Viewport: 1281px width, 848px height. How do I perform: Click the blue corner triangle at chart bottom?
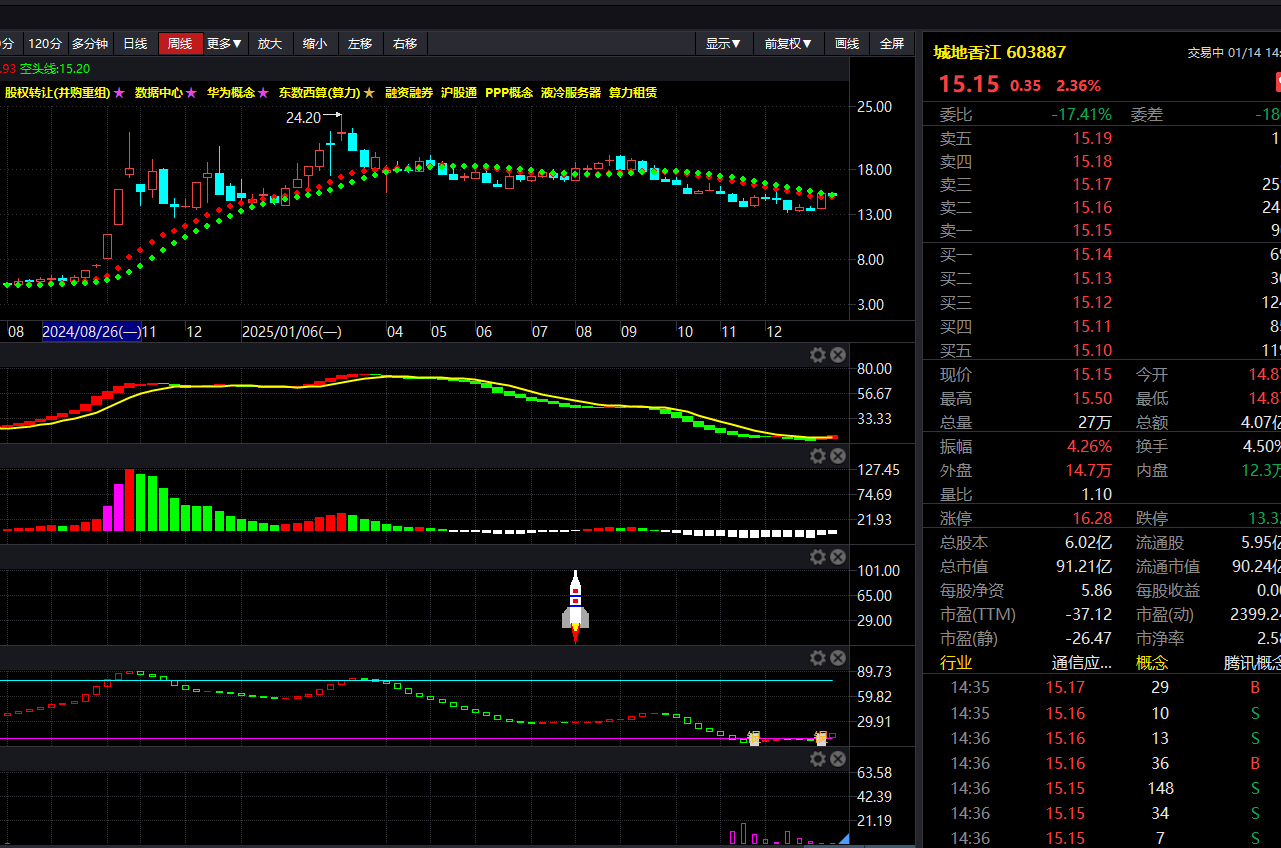[843, 838]
